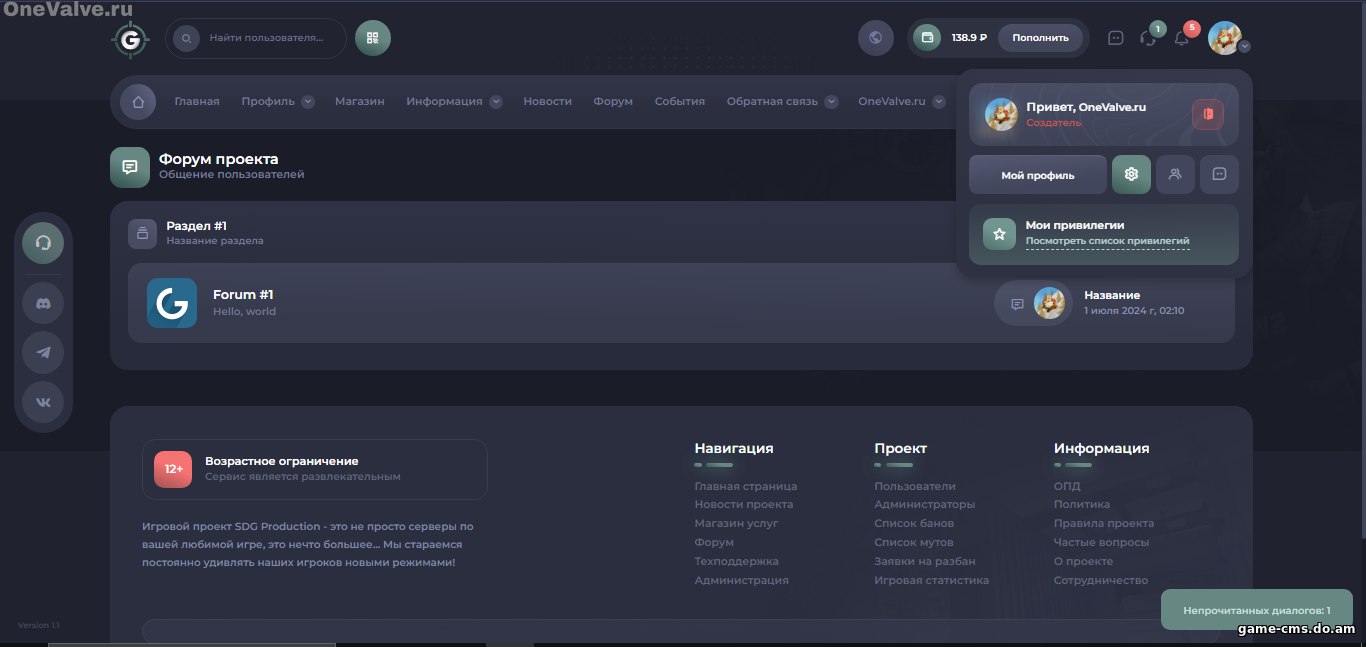Click the notification bell with badge 5
Viewport: 1366px width, 647px height.
[x=1182, y=39]
